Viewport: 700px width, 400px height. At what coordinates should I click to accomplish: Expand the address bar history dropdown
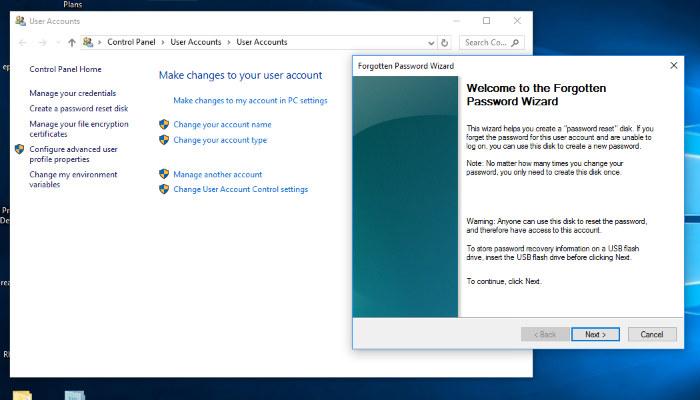tap(430, 42)
